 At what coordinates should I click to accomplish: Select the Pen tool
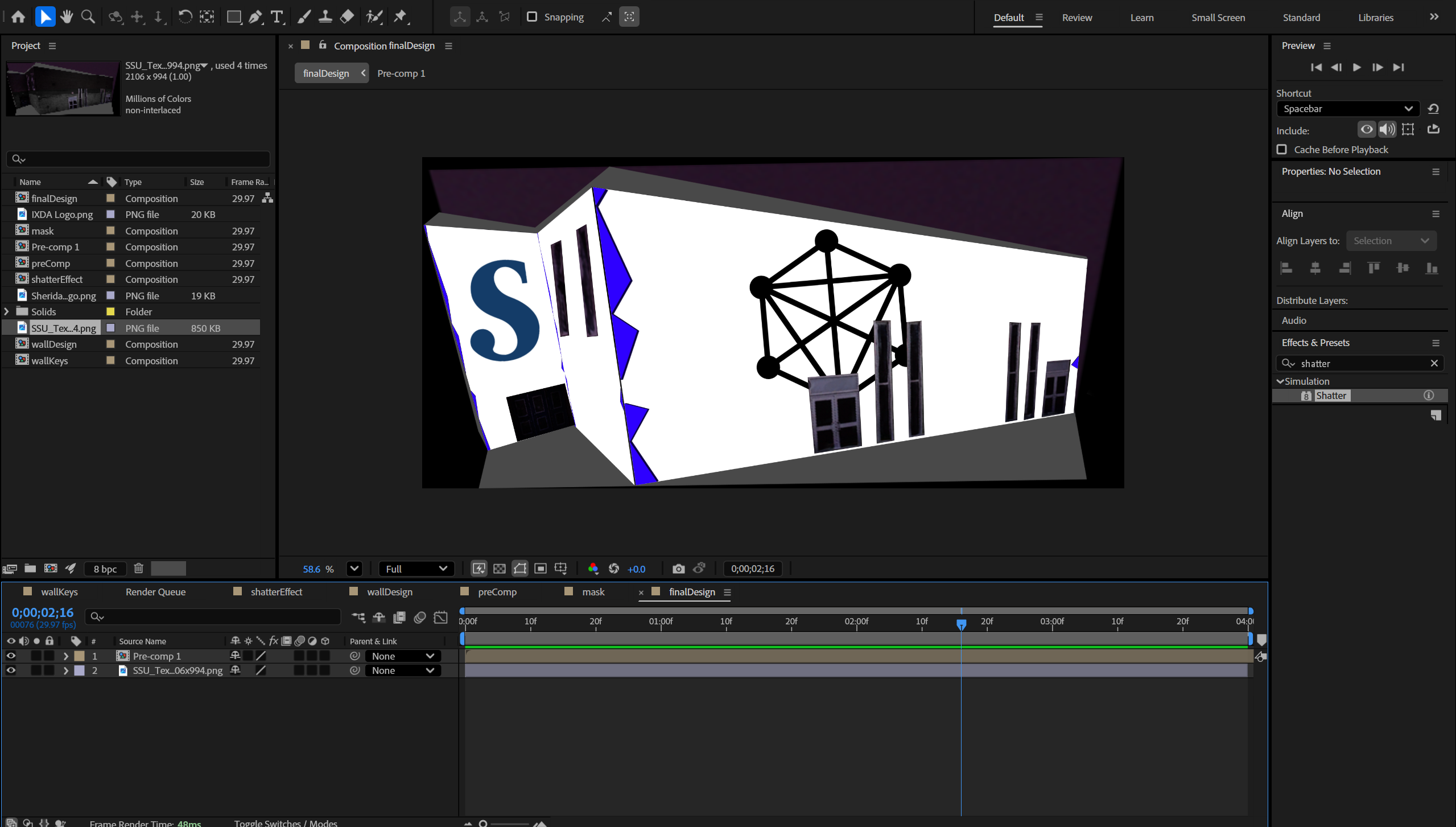[x=254, y=17]
